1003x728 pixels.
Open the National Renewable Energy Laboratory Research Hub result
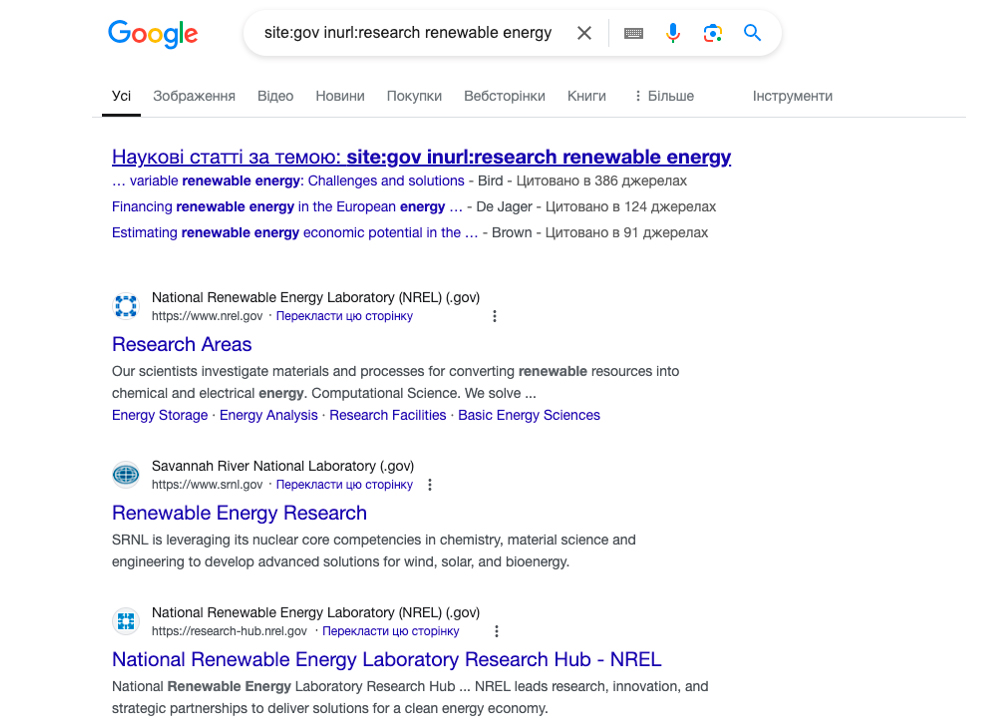(387, 660)
